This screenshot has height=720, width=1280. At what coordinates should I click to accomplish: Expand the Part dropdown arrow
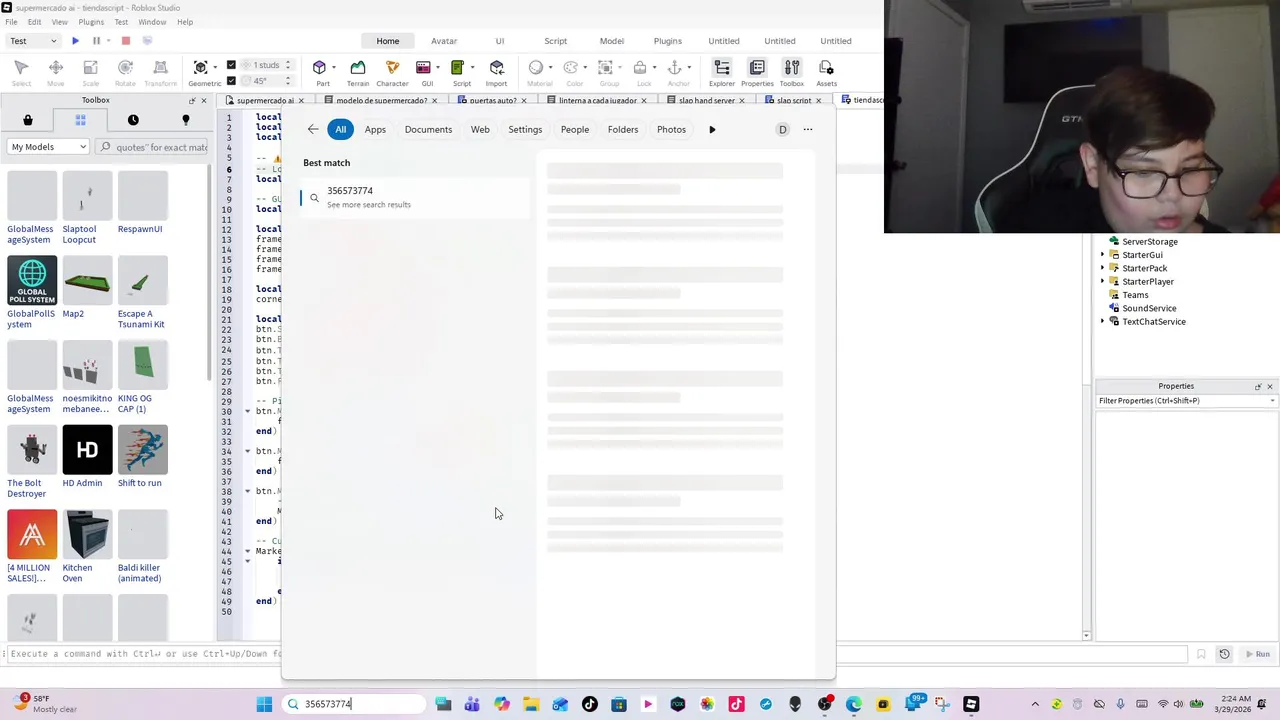(x=335, y=68)
